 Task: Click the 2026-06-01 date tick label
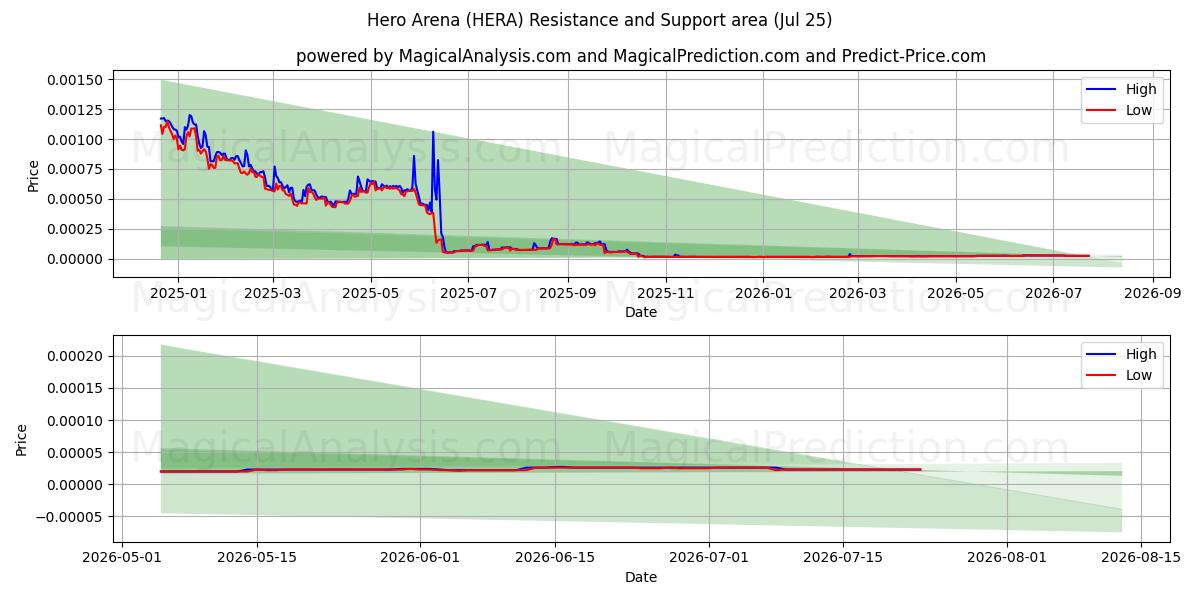pos(420,558)
